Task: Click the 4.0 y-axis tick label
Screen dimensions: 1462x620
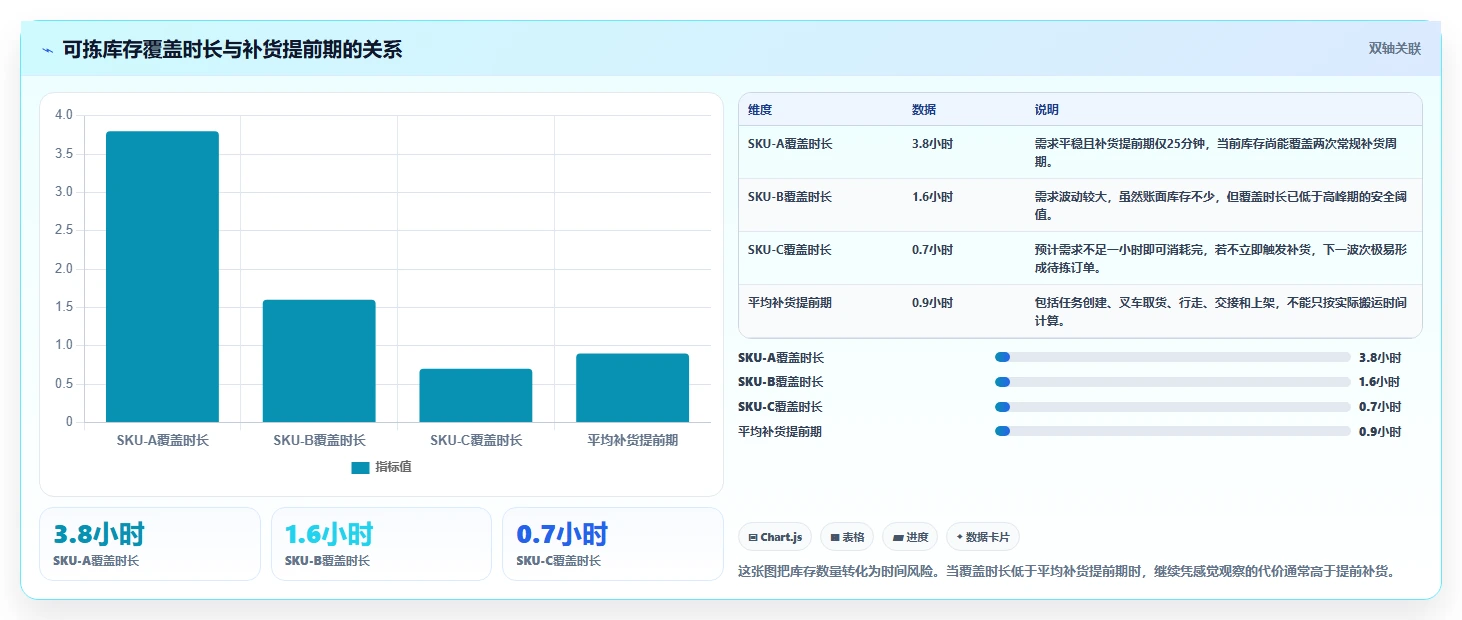Action: click(x=64, y=115)
